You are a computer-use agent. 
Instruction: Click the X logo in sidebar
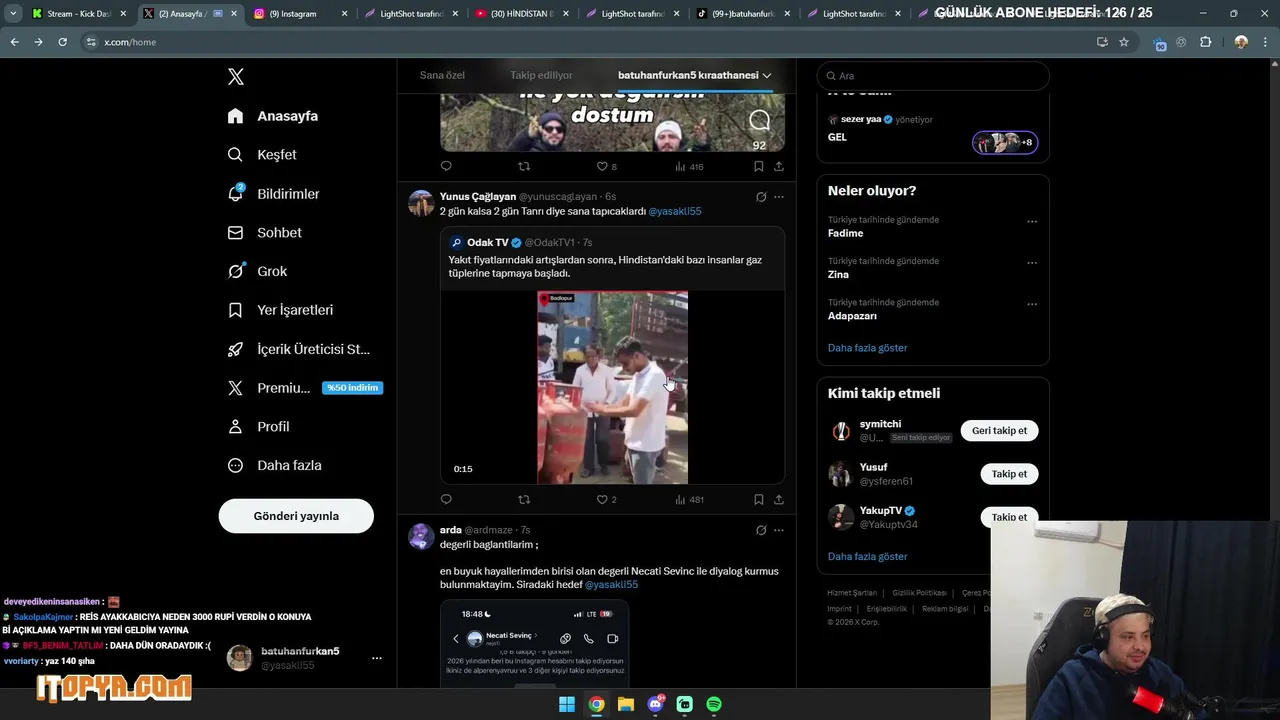[236, 77]
